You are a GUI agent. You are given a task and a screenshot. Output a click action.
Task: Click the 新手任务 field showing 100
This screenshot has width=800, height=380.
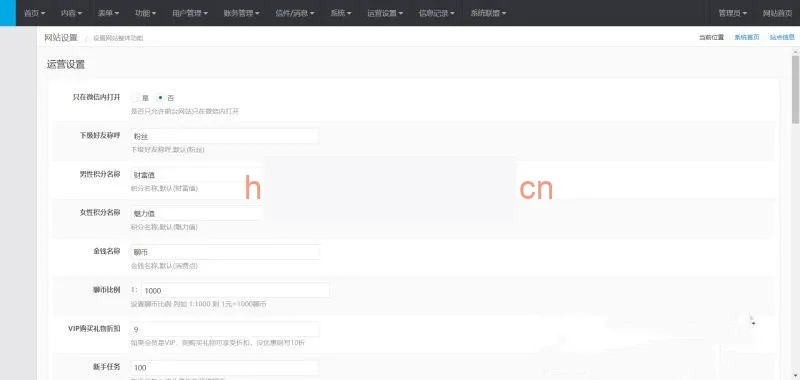(x=225, y=368)
